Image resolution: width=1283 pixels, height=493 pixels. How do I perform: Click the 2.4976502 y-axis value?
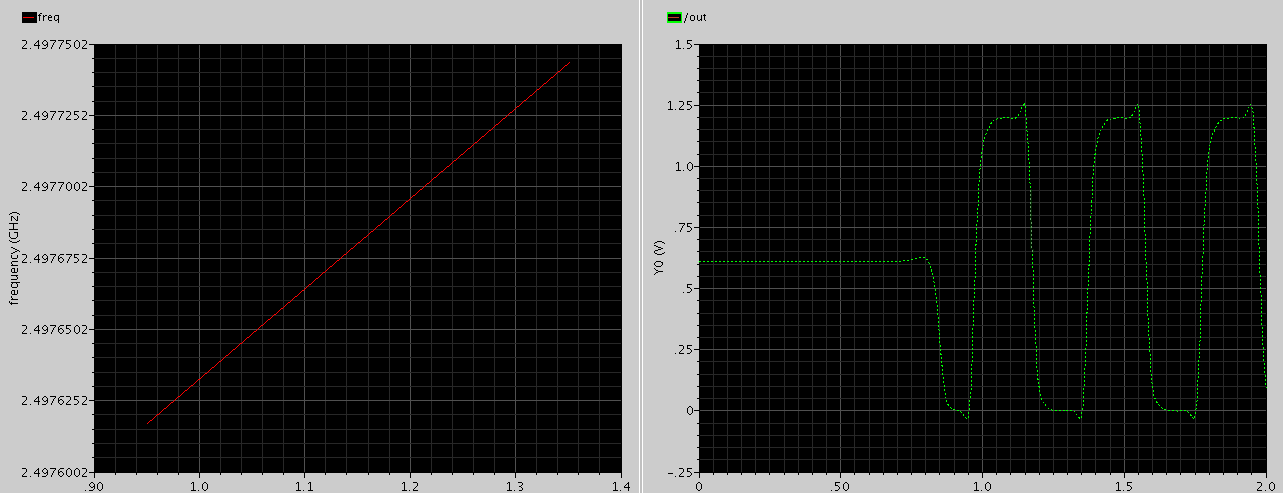click(x=54, y=329)
